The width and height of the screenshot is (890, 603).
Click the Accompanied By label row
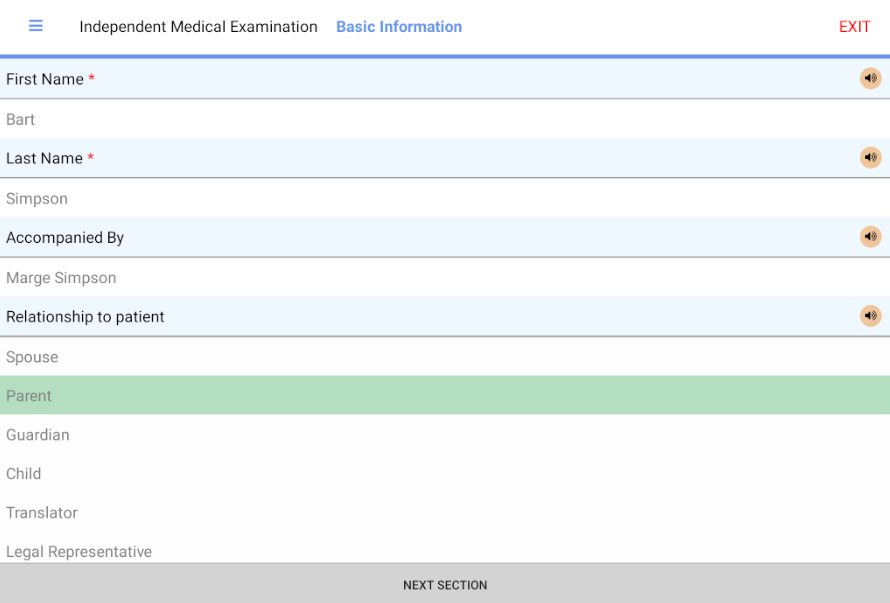coord(65,238)
